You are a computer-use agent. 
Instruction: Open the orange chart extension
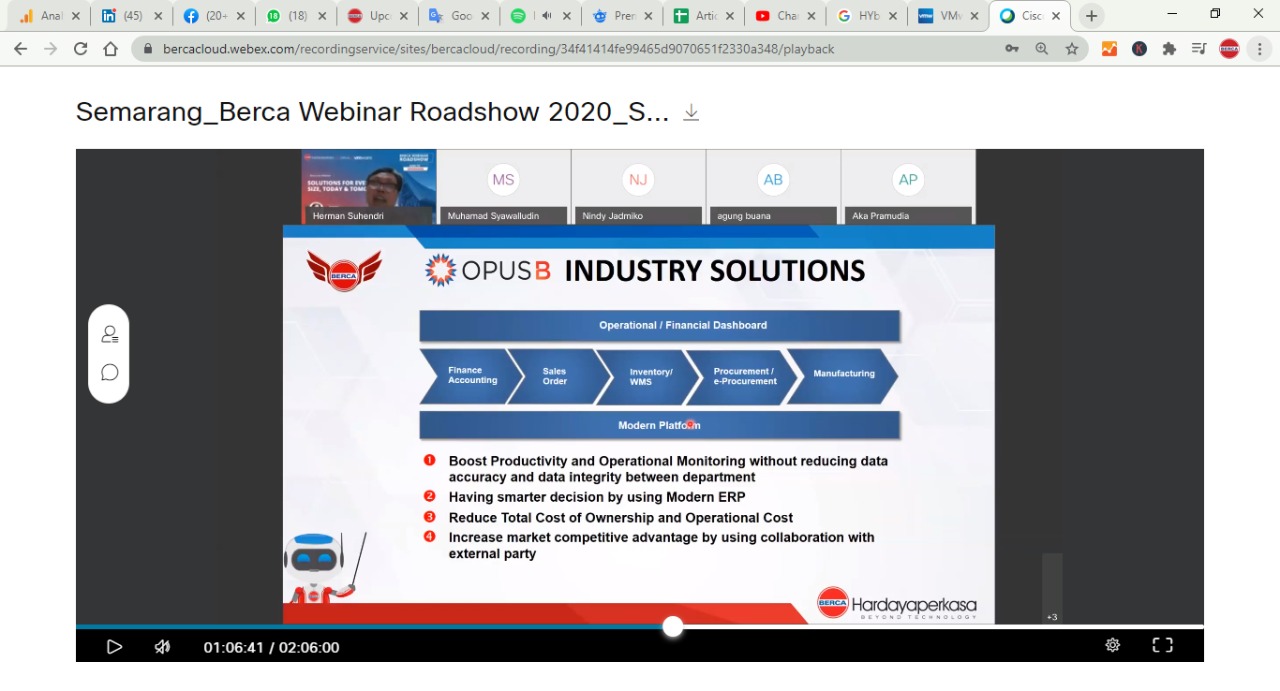[1109, 48]
